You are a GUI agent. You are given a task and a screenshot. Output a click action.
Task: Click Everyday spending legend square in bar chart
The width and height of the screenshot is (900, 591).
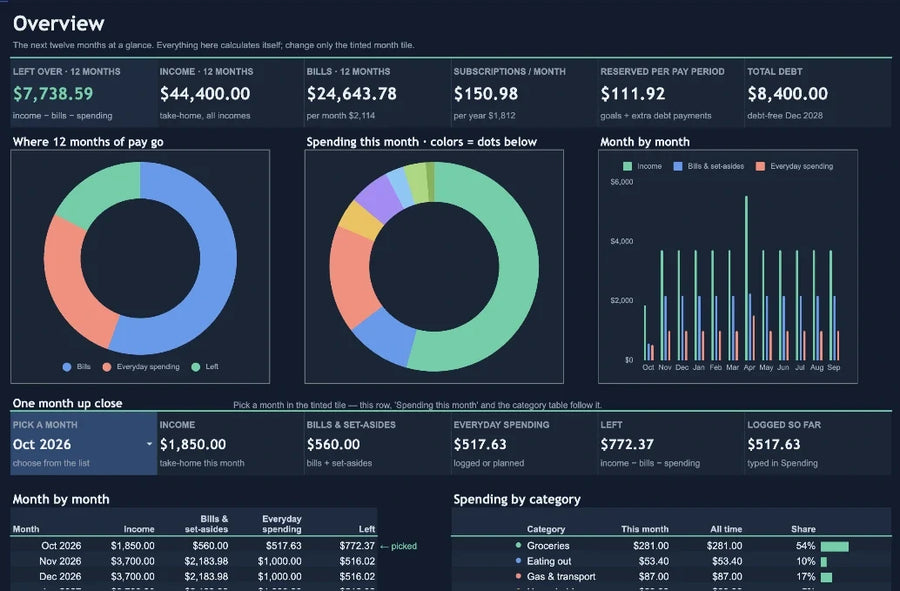point(761,166)
